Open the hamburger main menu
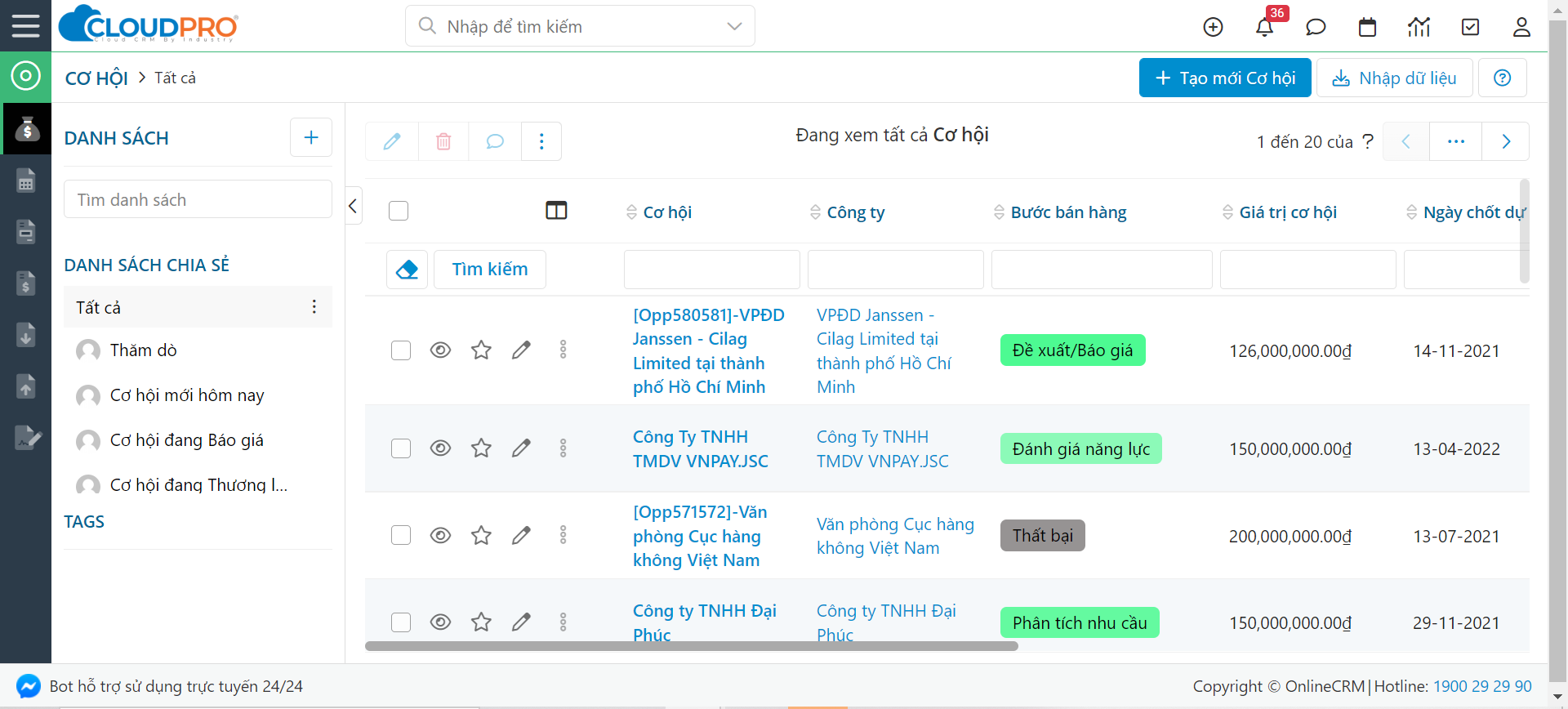This screenshot has height=709, width=1568. 25,25
